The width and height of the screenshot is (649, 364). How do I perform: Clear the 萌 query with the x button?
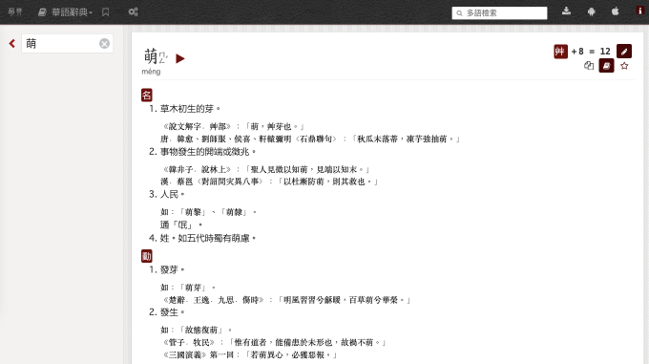104,43
